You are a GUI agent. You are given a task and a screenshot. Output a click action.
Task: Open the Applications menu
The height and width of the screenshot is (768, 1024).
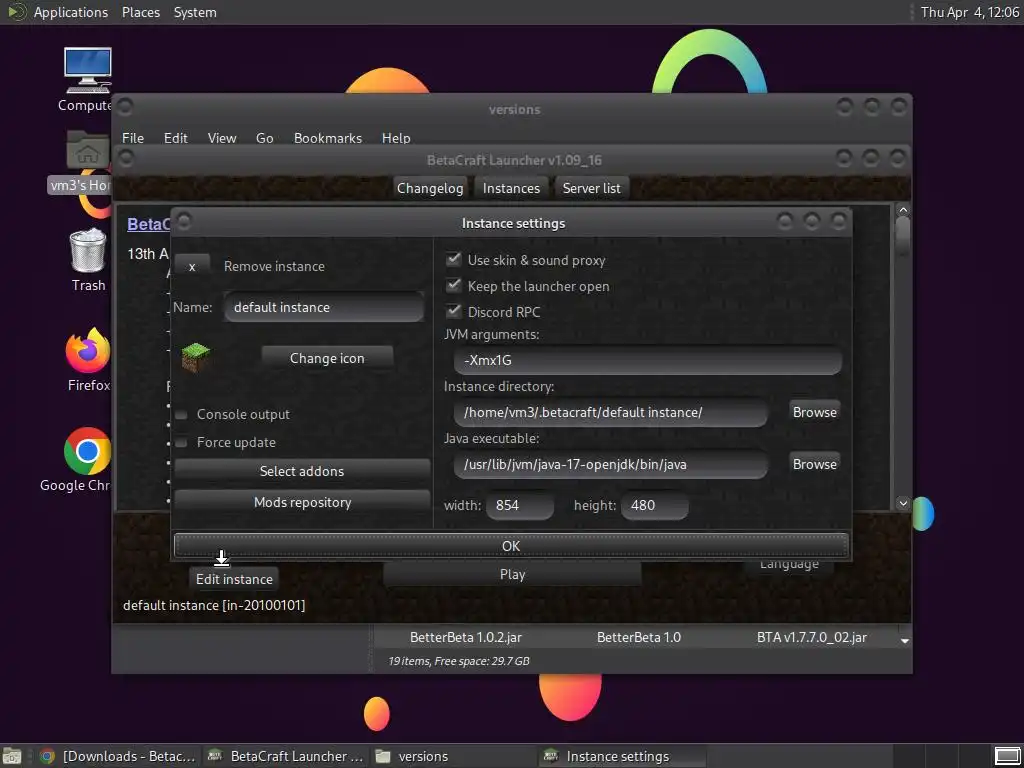(71, 12)
